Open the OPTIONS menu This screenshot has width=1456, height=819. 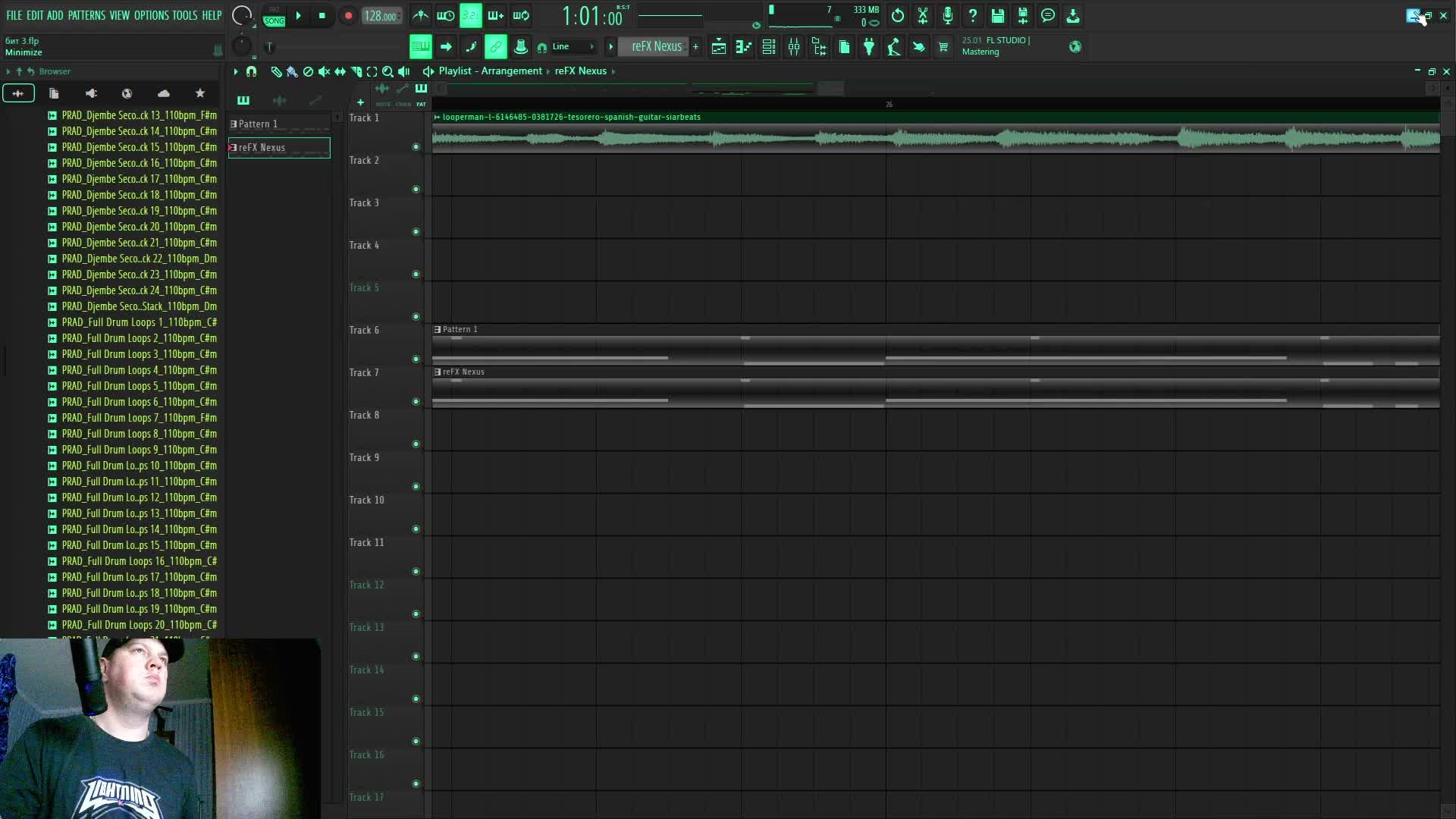[151, 15]
